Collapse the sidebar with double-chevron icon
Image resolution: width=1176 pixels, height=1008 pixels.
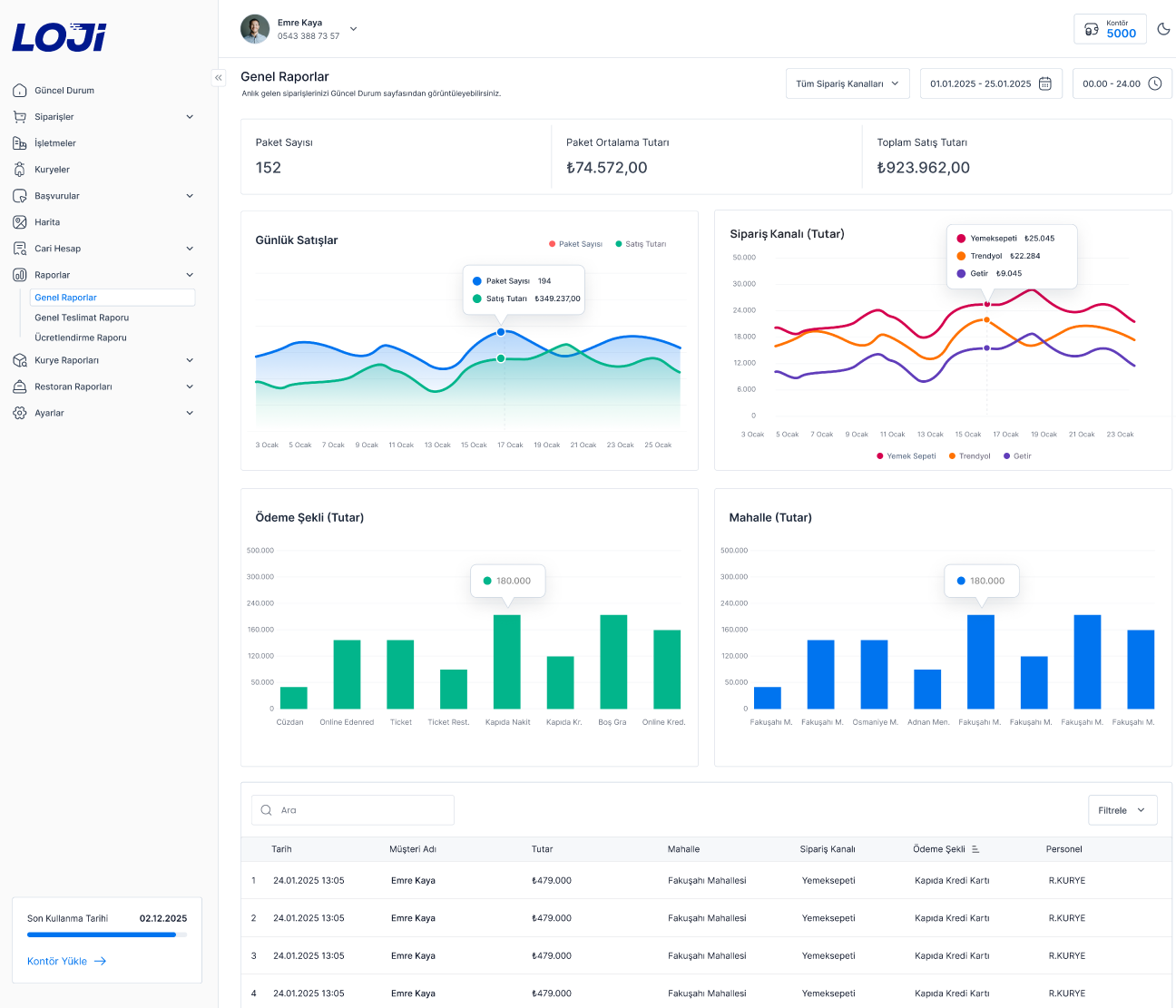point(219,78)
